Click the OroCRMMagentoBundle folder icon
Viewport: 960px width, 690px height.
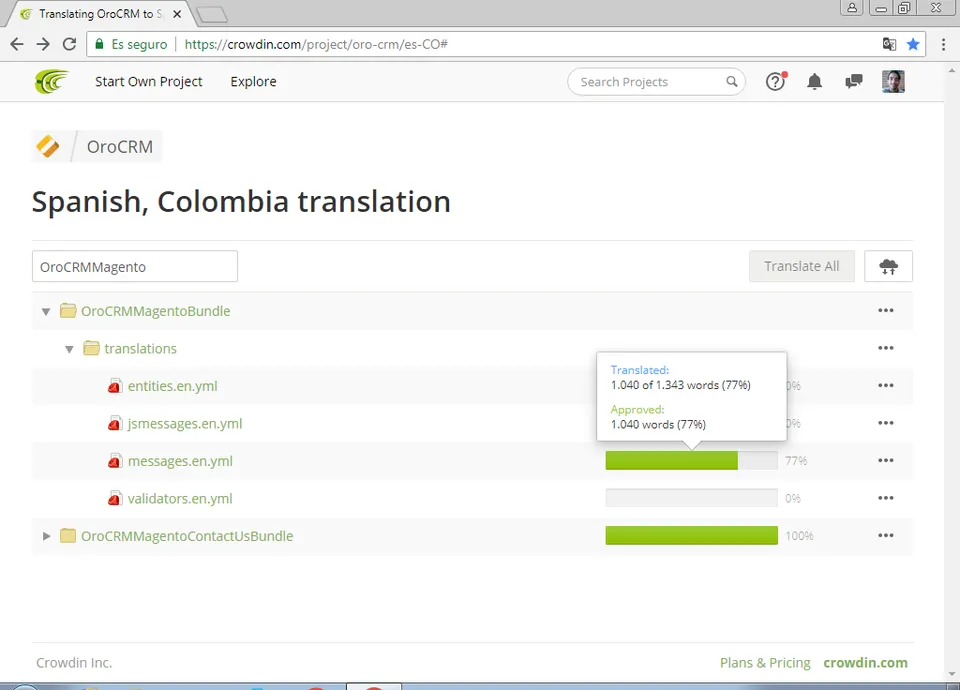tap(68, 310)
